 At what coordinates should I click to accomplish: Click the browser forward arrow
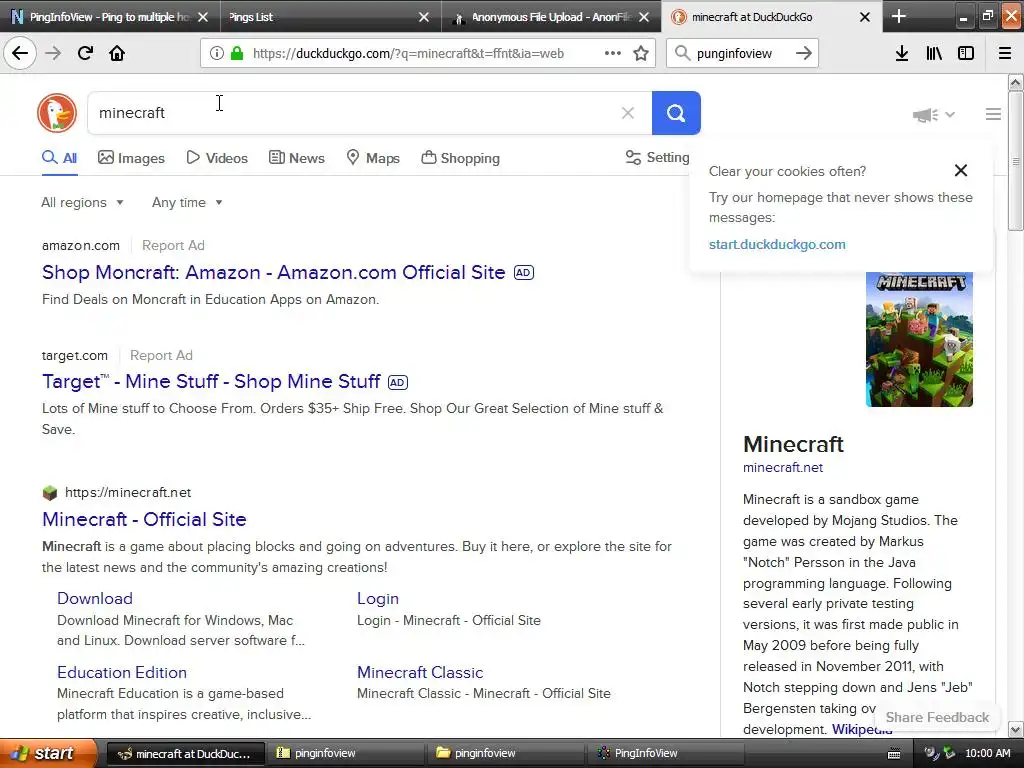click(x=53, y=53)
